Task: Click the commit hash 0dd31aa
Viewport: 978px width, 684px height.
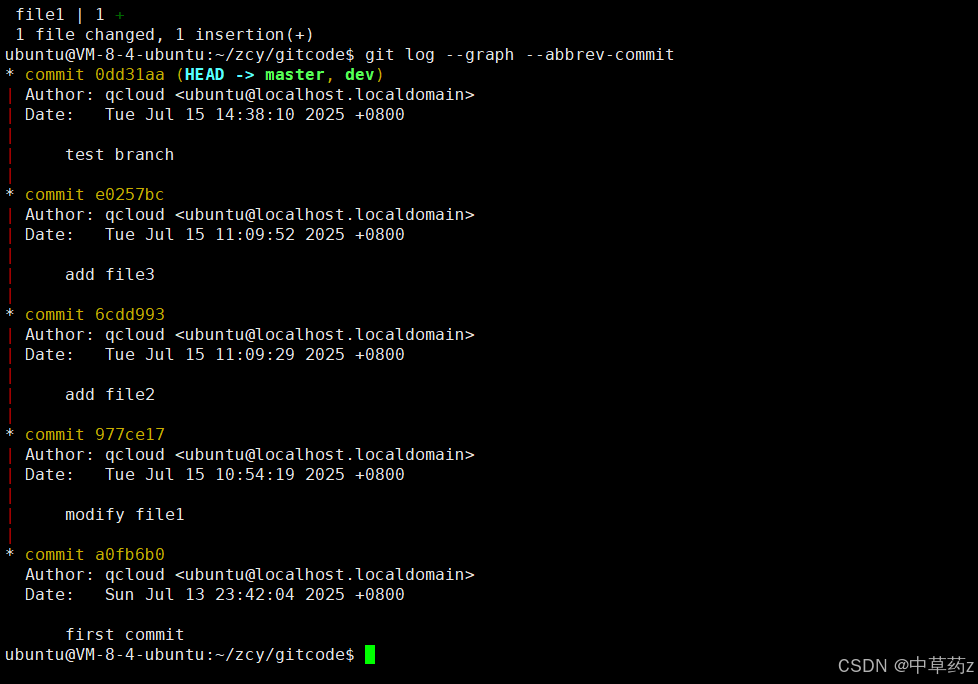Action: 130,75
